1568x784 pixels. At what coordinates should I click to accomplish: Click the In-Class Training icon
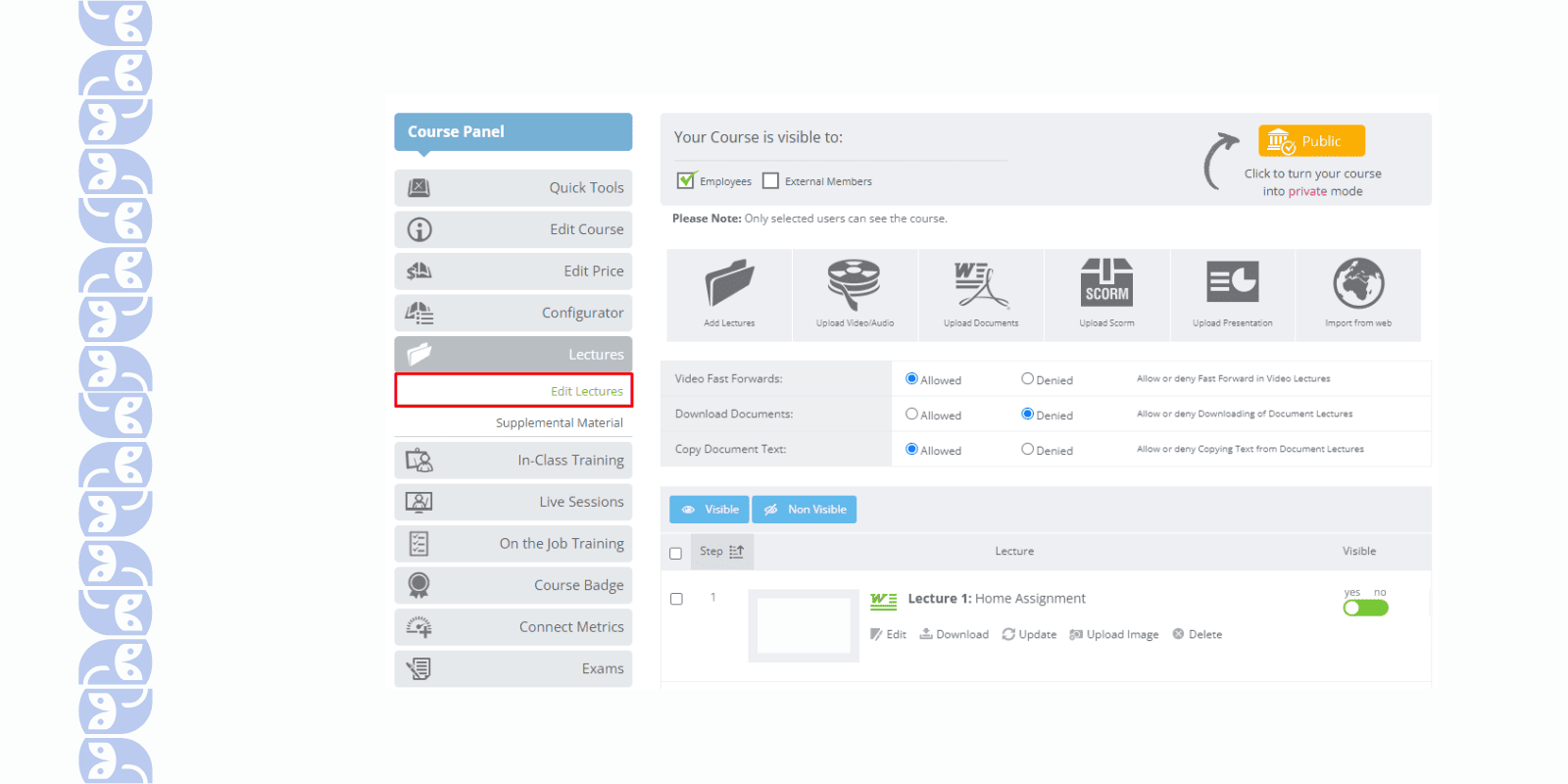[419, 460]
